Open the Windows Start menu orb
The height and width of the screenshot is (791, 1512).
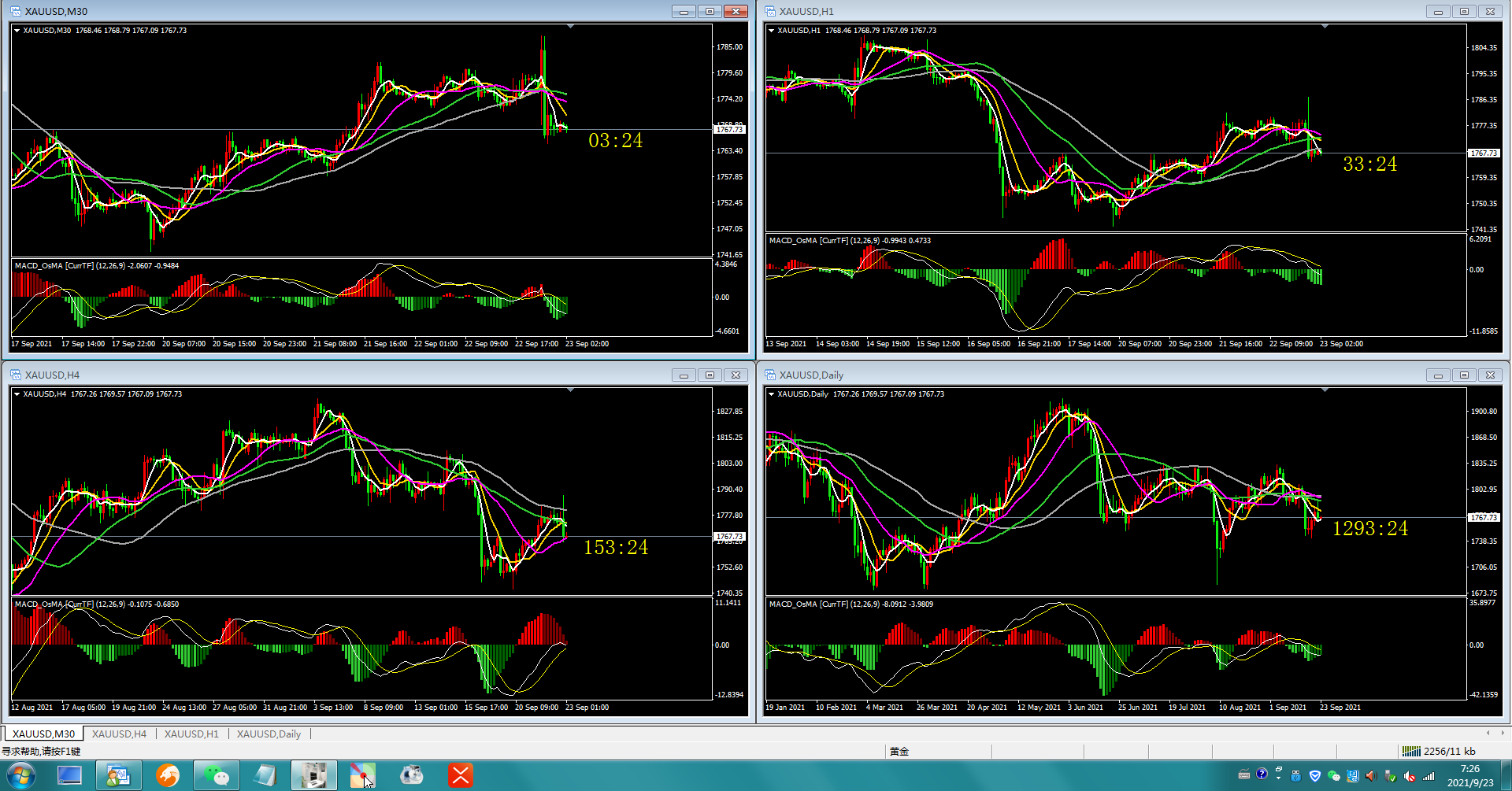(21, 775)
